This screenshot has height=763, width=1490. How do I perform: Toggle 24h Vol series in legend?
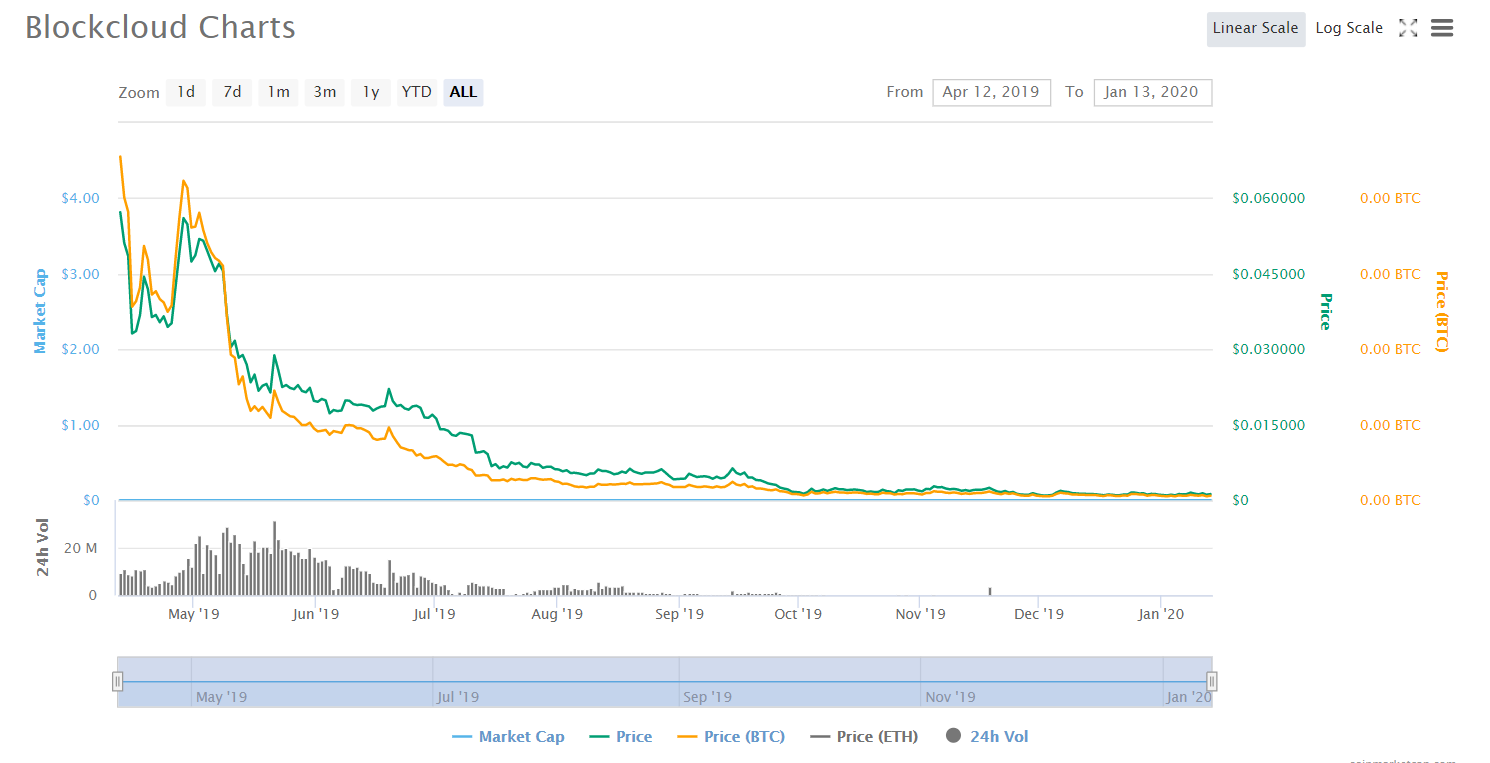986,737
